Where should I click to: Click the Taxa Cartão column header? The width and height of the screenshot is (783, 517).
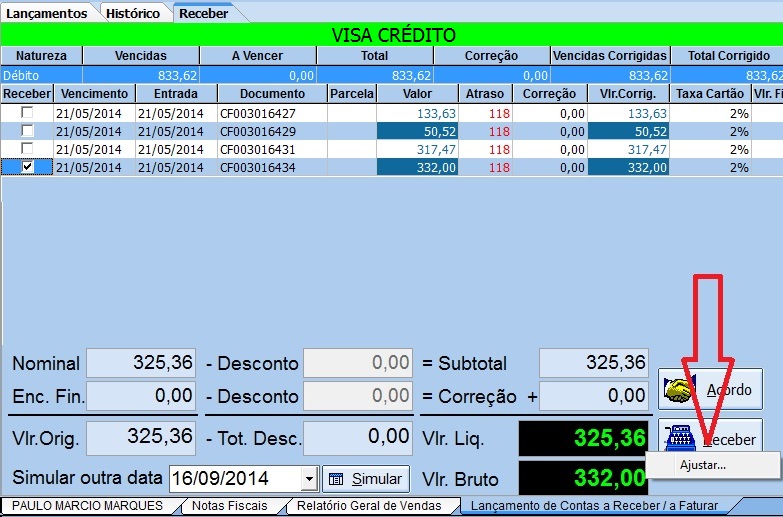(710, 93)
